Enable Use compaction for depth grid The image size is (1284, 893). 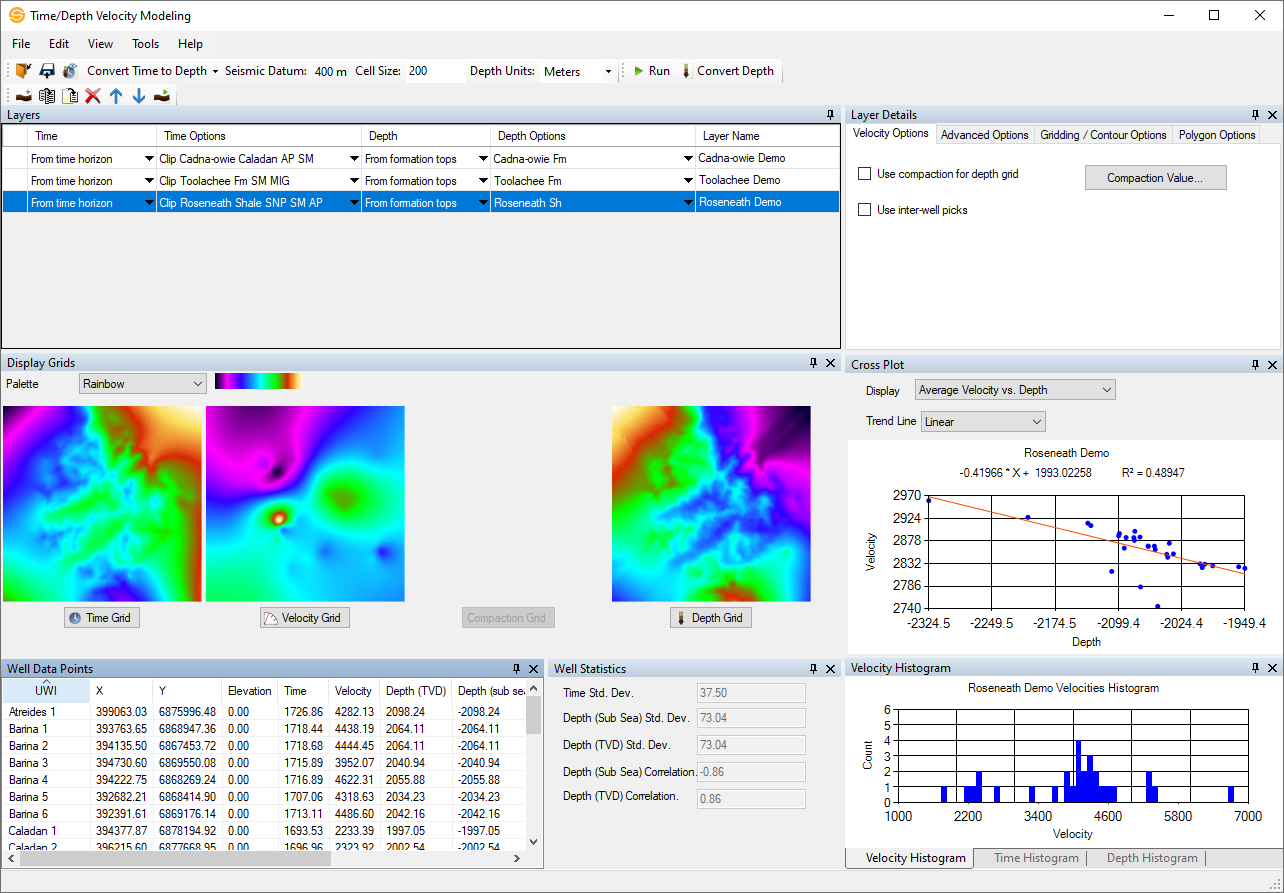pyautogui.click(x=865, y=174)
